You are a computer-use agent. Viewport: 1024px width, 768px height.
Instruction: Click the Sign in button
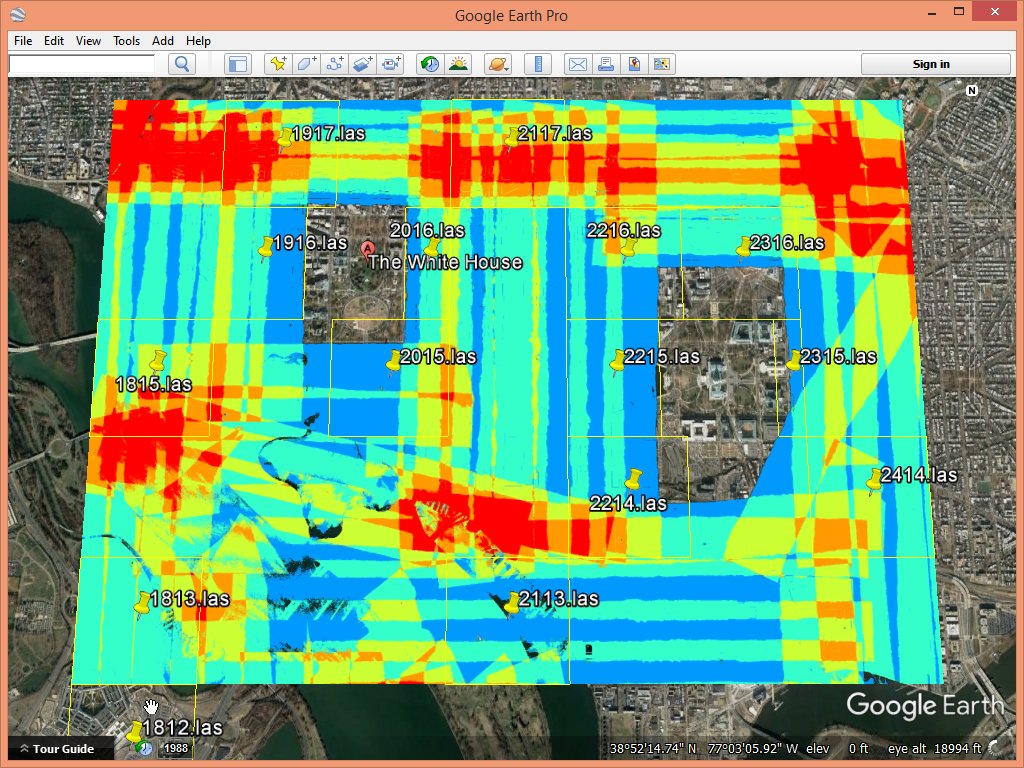point(930,64)
